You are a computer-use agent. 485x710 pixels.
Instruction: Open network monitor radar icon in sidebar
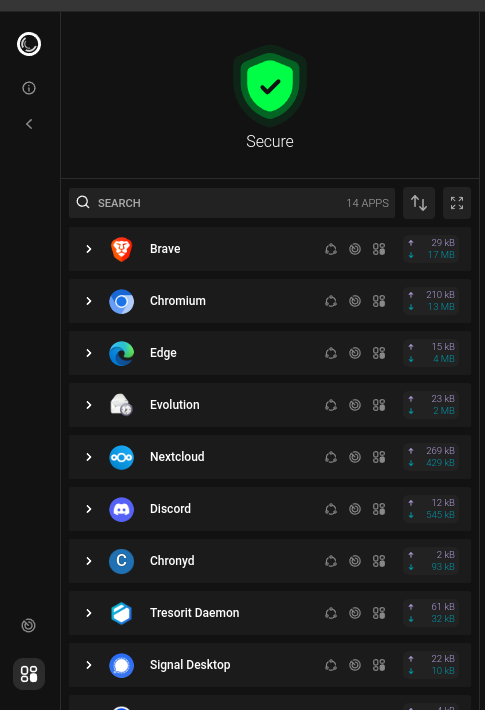click(x=29, y=625)
